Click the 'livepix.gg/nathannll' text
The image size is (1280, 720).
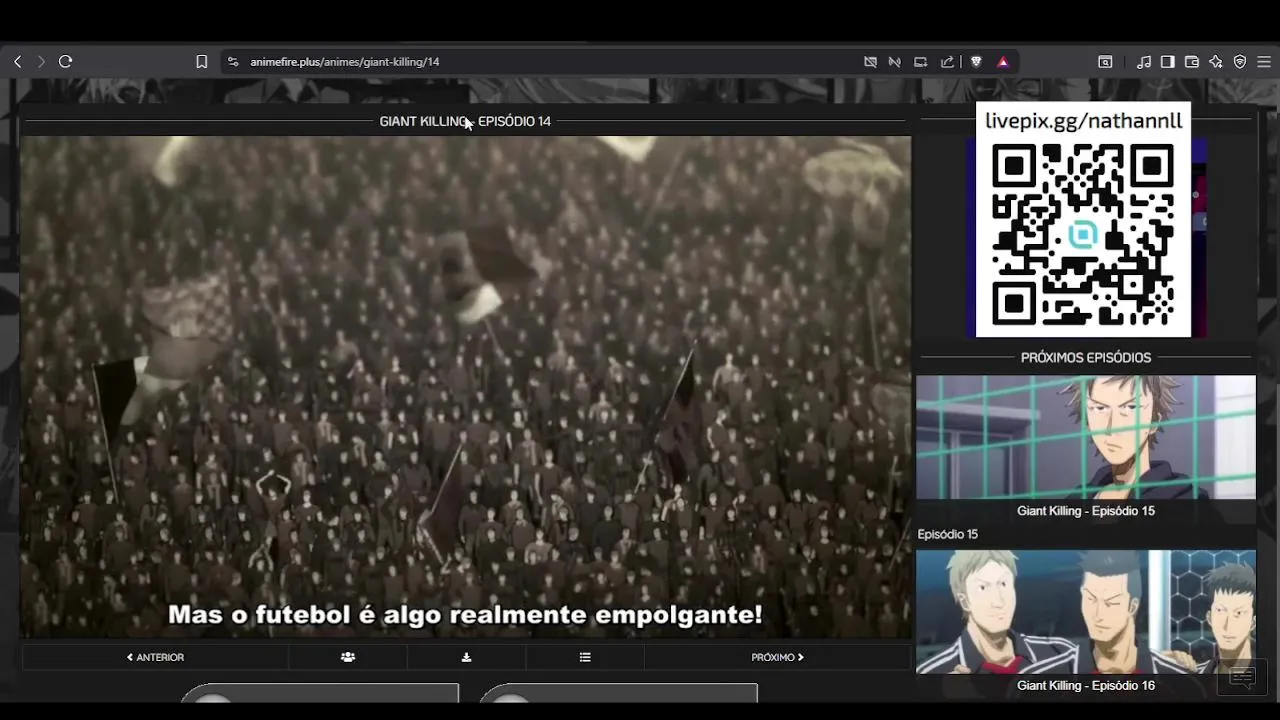(1083, 121)
